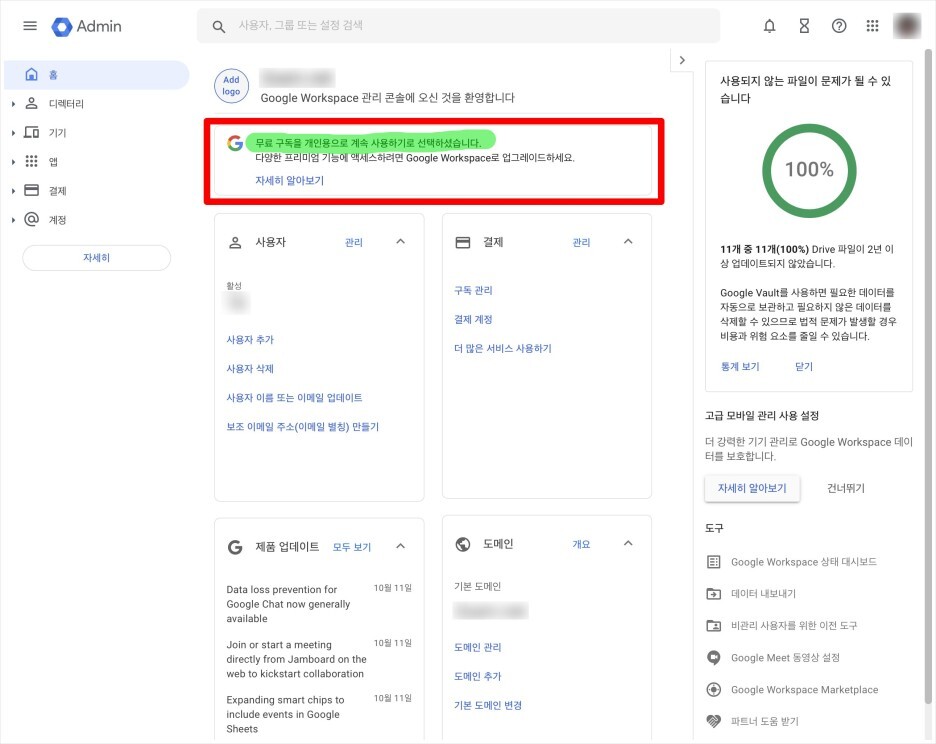
Task: Open the help question mark icon
Action: click(x=839, y=26)
